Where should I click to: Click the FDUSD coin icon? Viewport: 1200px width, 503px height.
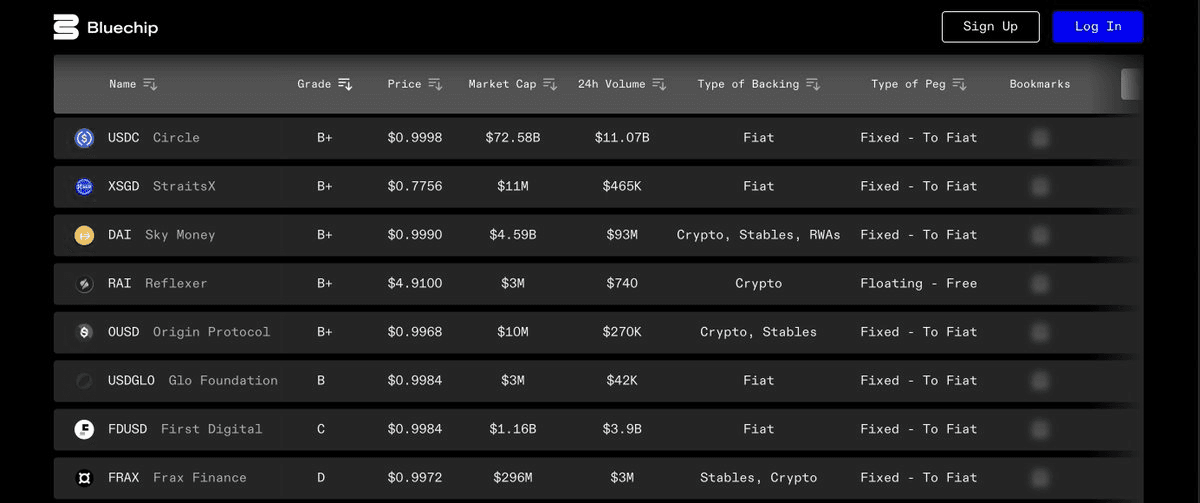85,429
